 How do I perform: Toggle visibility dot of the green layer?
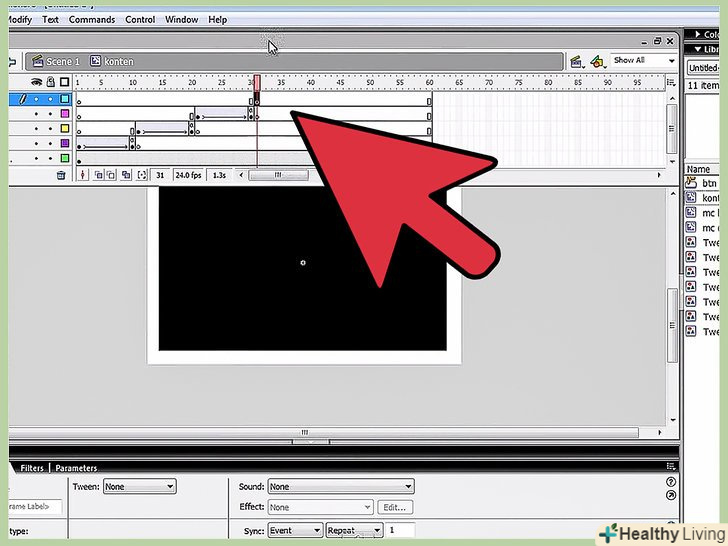point(36,158)
